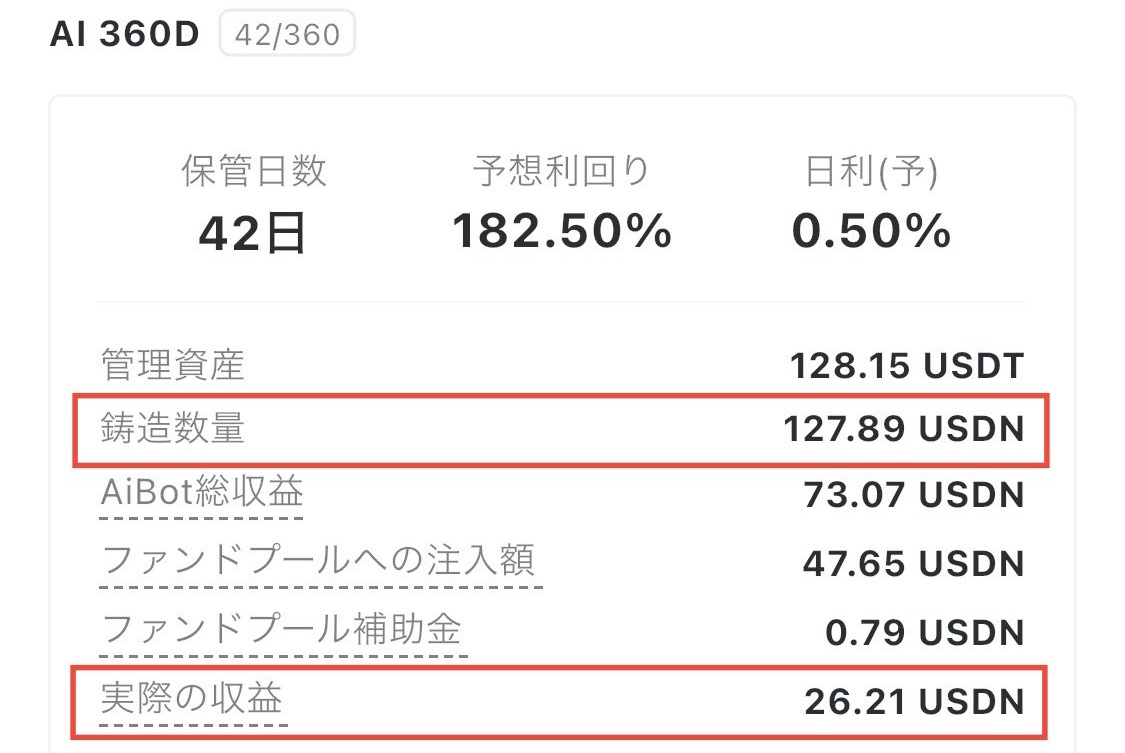Click the 73.07 USDN amount
This screenshot has height=753, width=1125.
[x=913, y=495]
